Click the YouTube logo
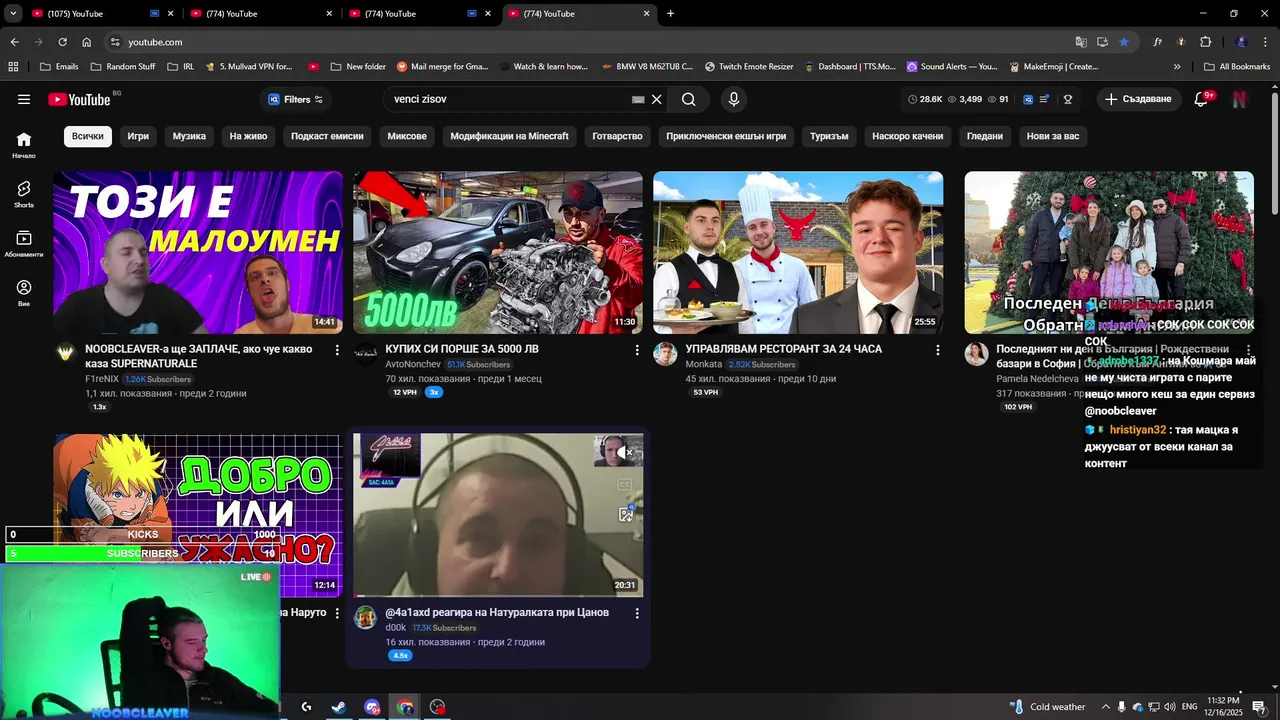This screenshot has width=1280, height=720. pyautogui.click(x=79, y=99)
